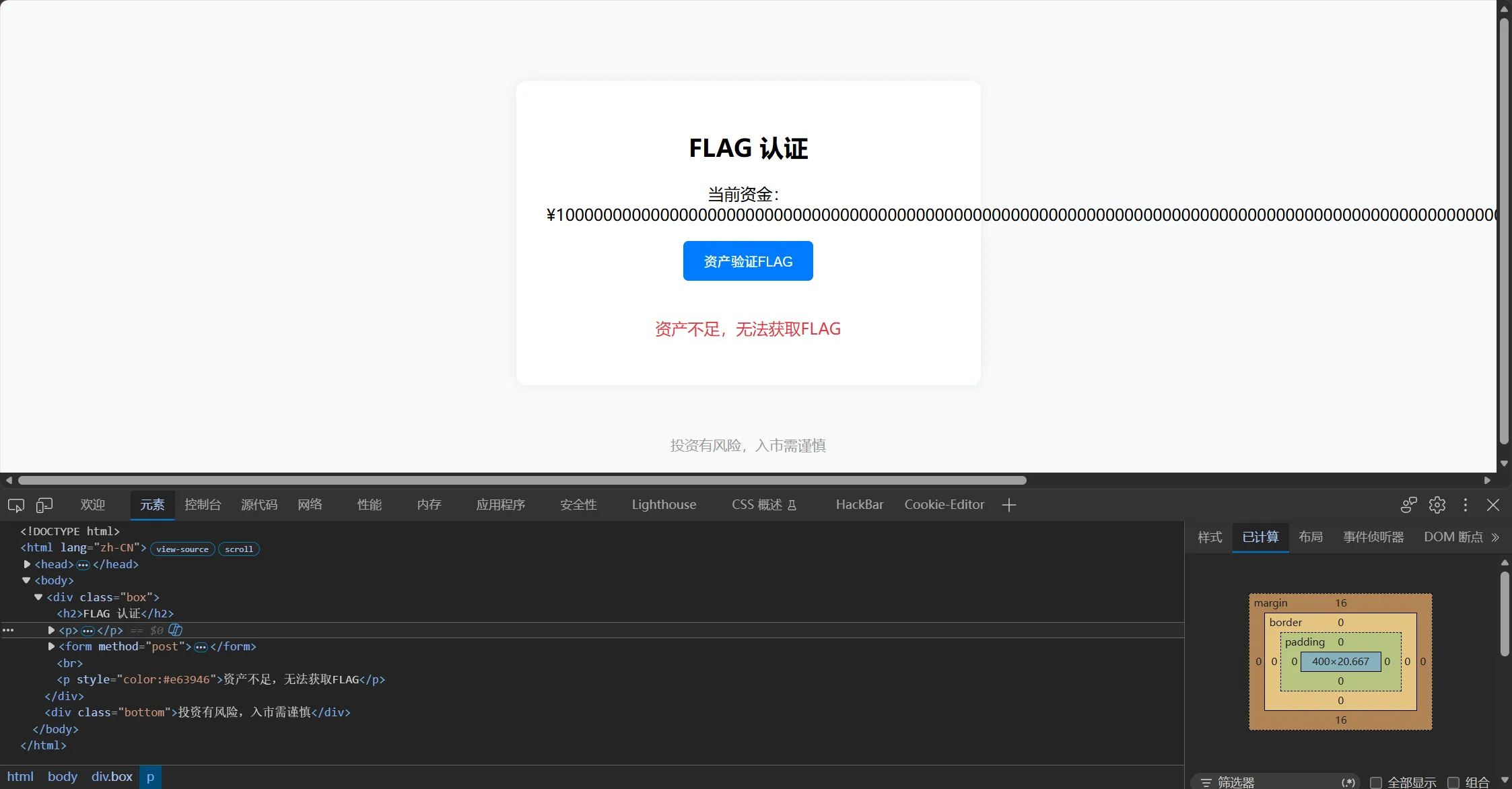Image resolution: width=1512 pixels, height=789 pixels.
Task: Click the view-source badge link
Action: 182,549
